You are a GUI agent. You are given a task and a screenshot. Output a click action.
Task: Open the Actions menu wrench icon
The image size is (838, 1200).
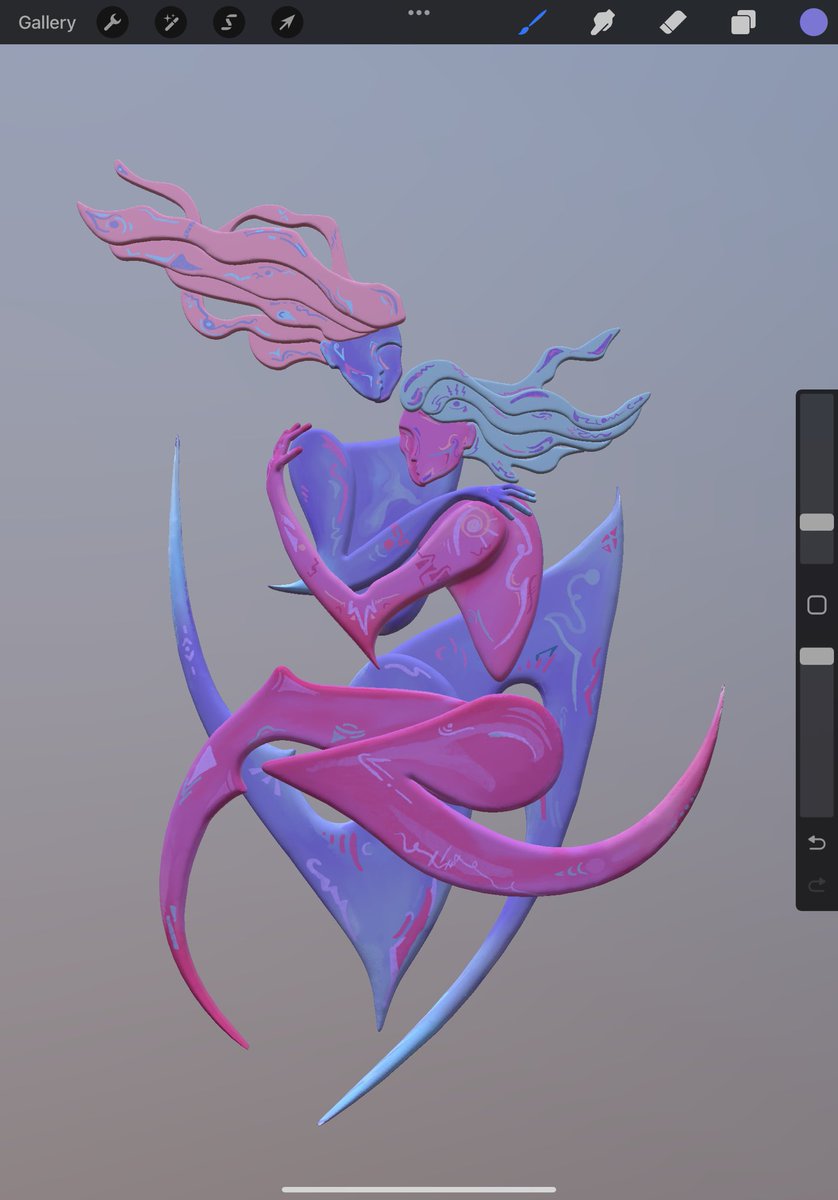pos(111,22)
